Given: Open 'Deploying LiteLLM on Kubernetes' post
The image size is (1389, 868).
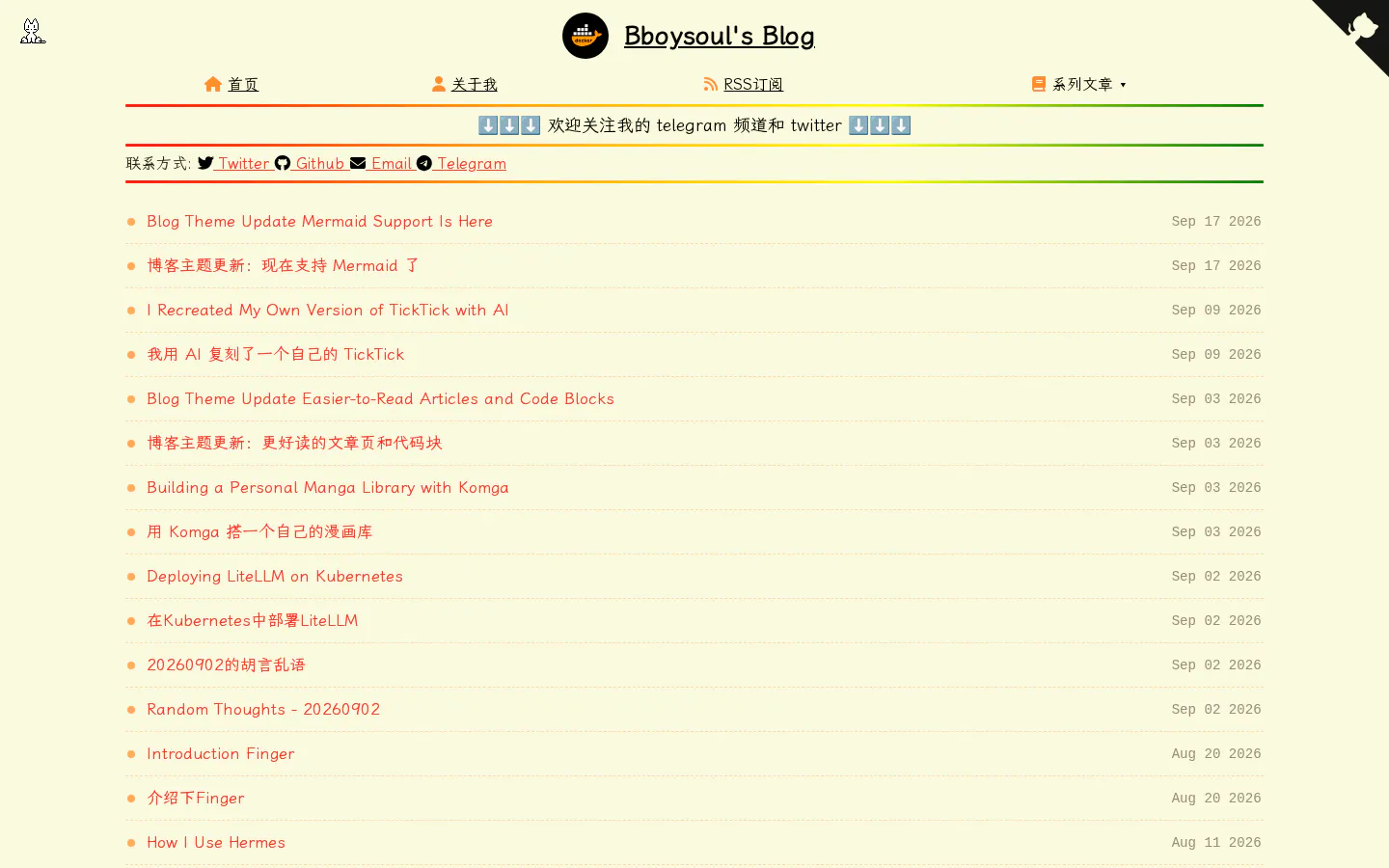Looking at the screenshot, I should [275, 576].
